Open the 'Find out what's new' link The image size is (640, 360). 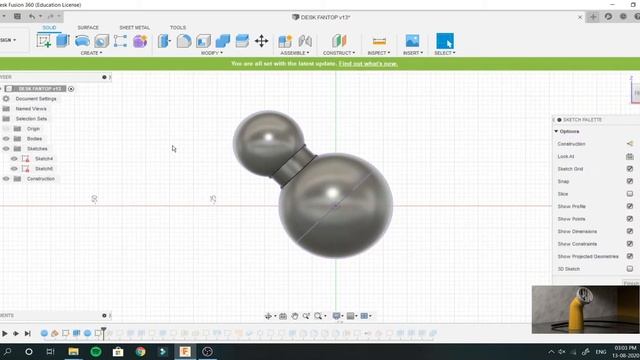368,64
